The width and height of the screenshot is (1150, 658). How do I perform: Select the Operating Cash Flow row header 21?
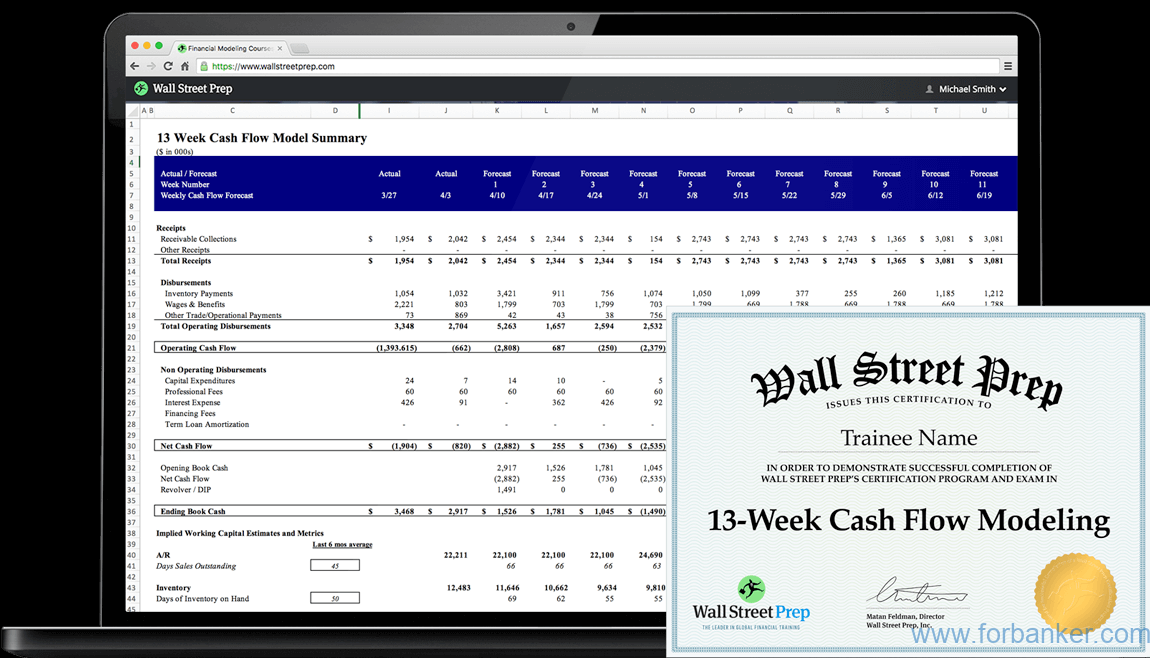[x=131, y=347]
